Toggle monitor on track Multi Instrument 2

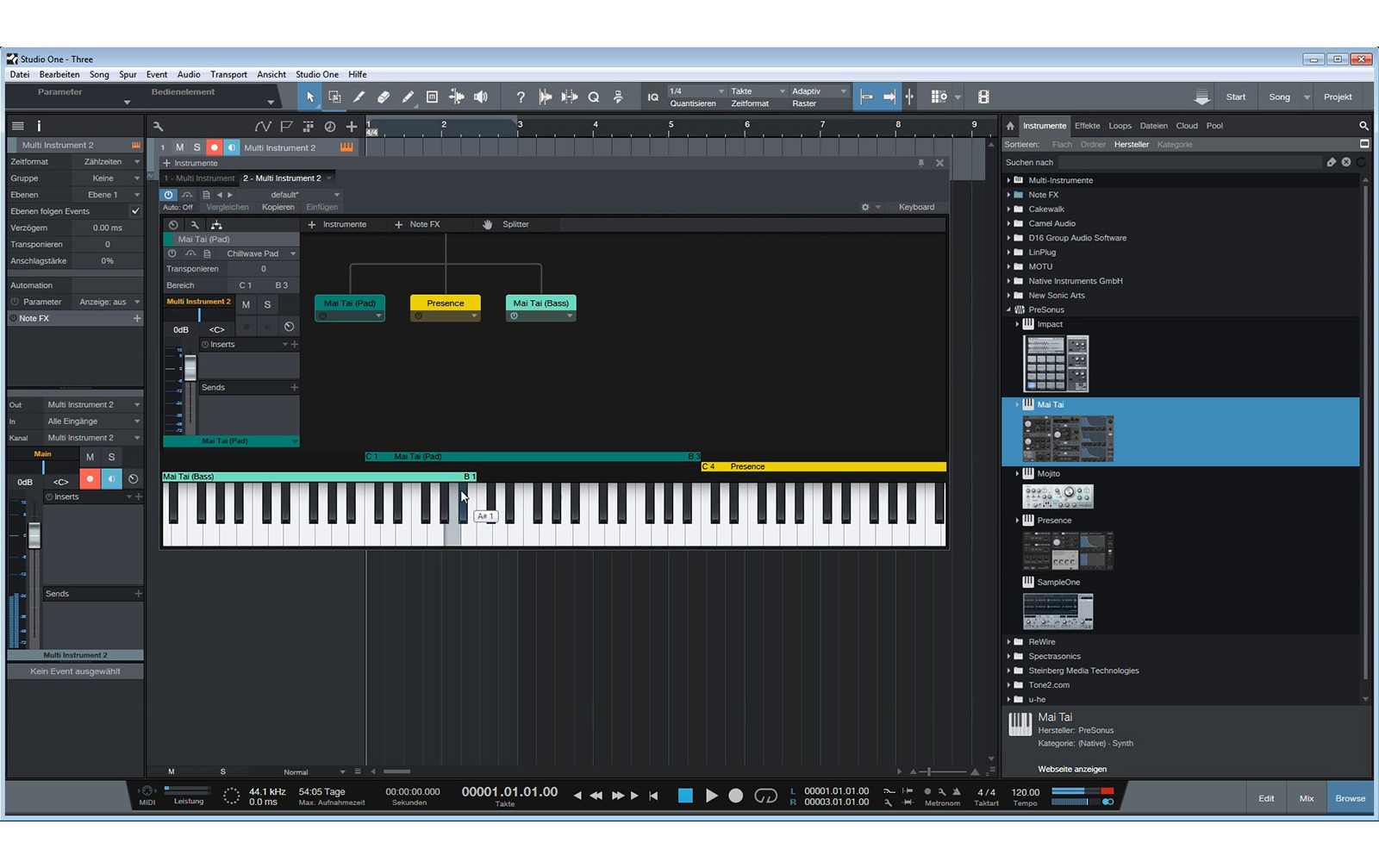[232, 147]
